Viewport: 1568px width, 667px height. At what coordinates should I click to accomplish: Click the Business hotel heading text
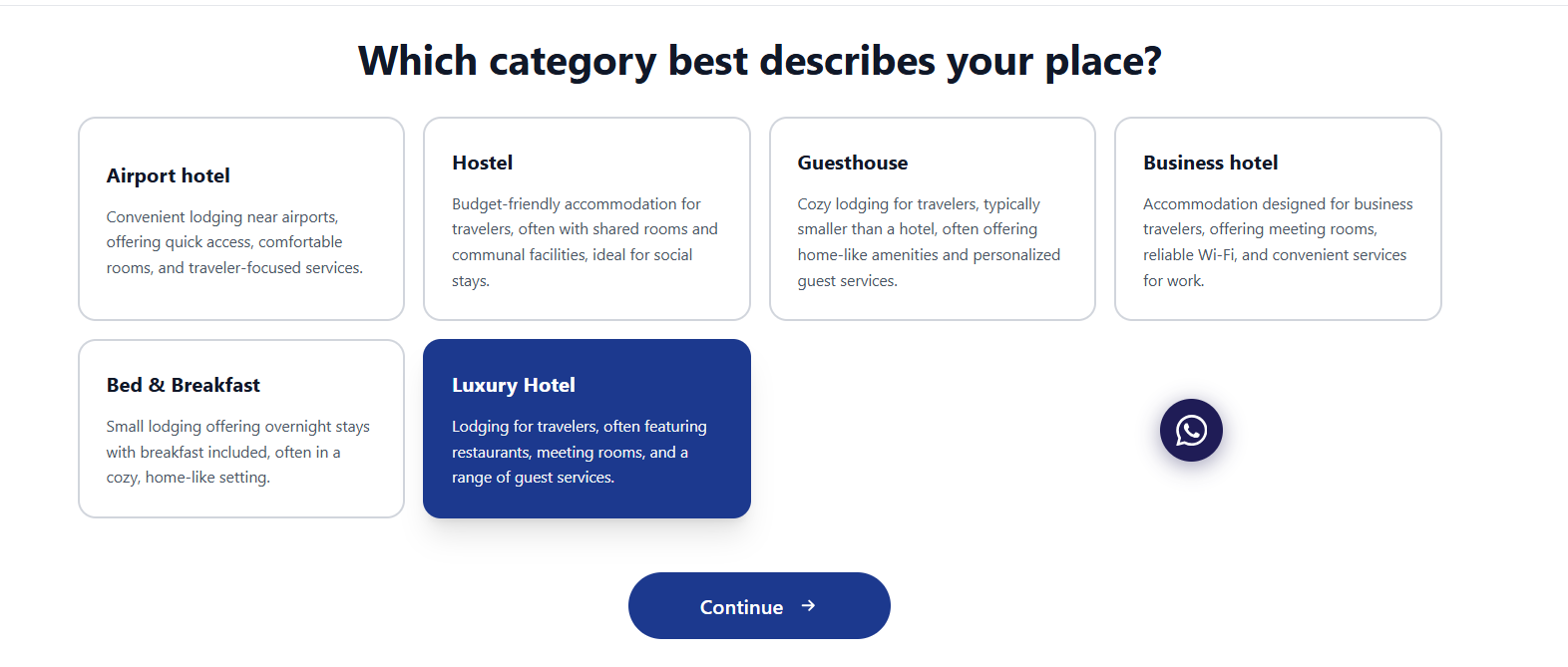[1211, 163]
